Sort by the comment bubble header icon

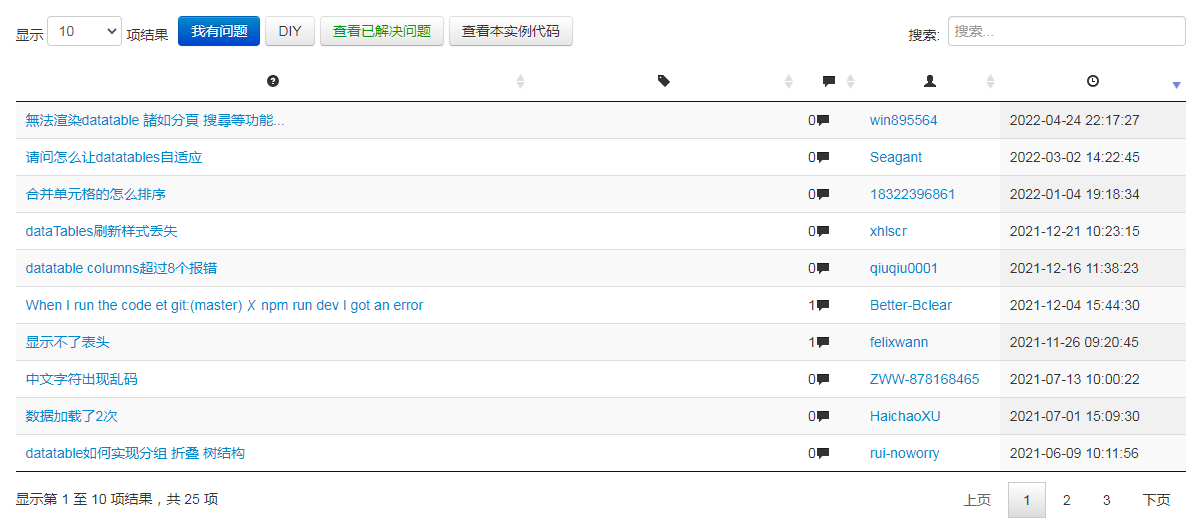(829, 81)
